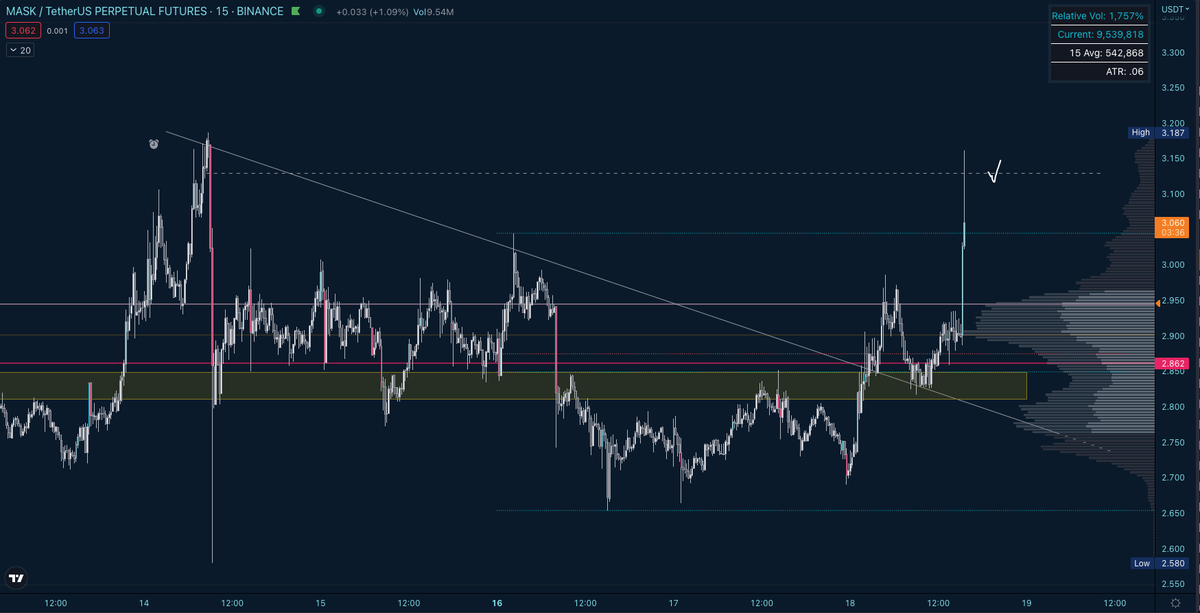This screenshot has height=613, width=1200.
Task: Click the red 3.062 sell price button
Action: [x=21, y=31]
